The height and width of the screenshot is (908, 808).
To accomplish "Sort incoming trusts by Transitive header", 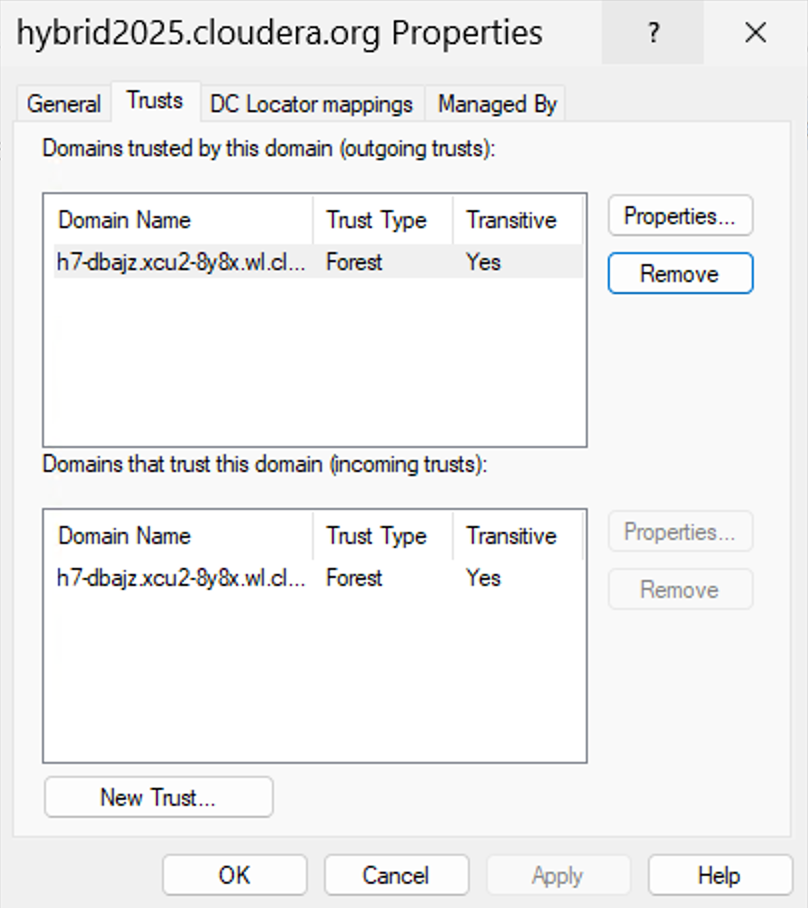I will click(x=517, y=536).
